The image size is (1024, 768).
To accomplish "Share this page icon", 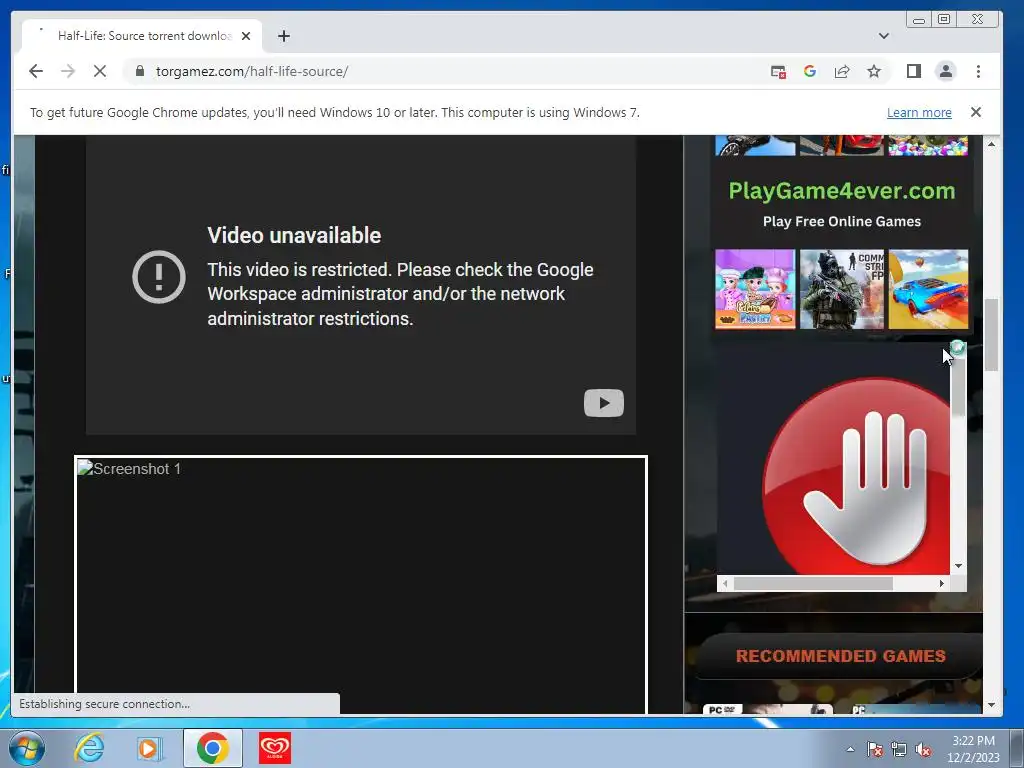I will point(842,71).
